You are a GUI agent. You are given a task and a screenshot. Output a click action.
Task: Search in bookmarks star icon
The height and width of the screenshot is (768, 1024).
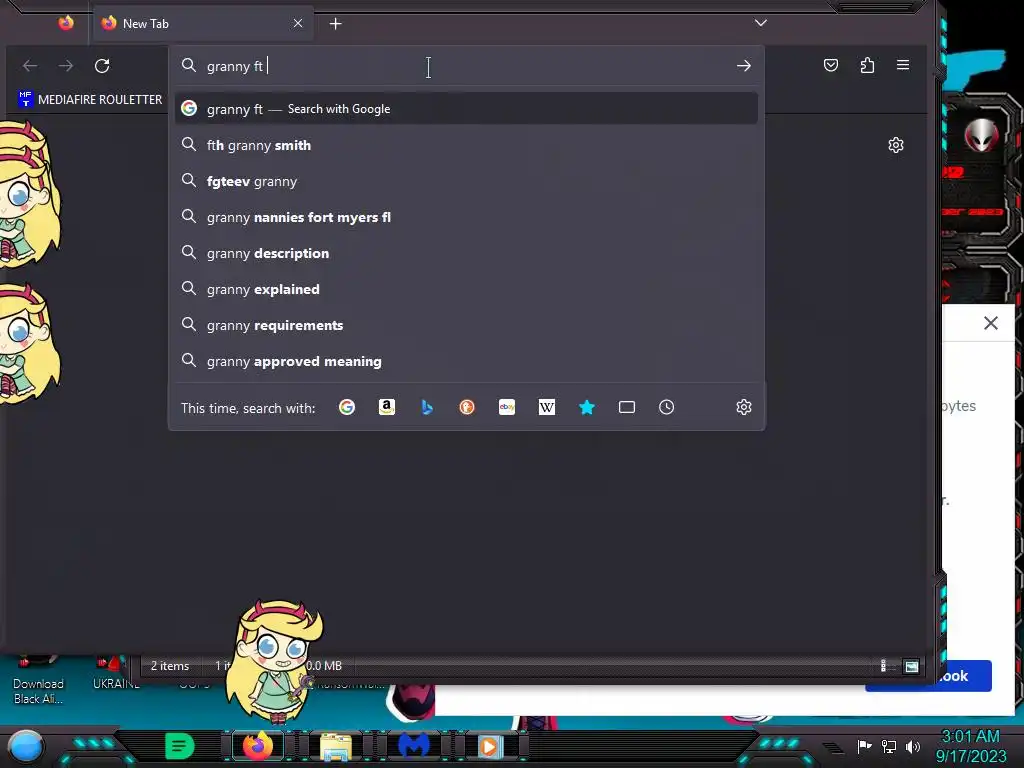tap(586, 408)
